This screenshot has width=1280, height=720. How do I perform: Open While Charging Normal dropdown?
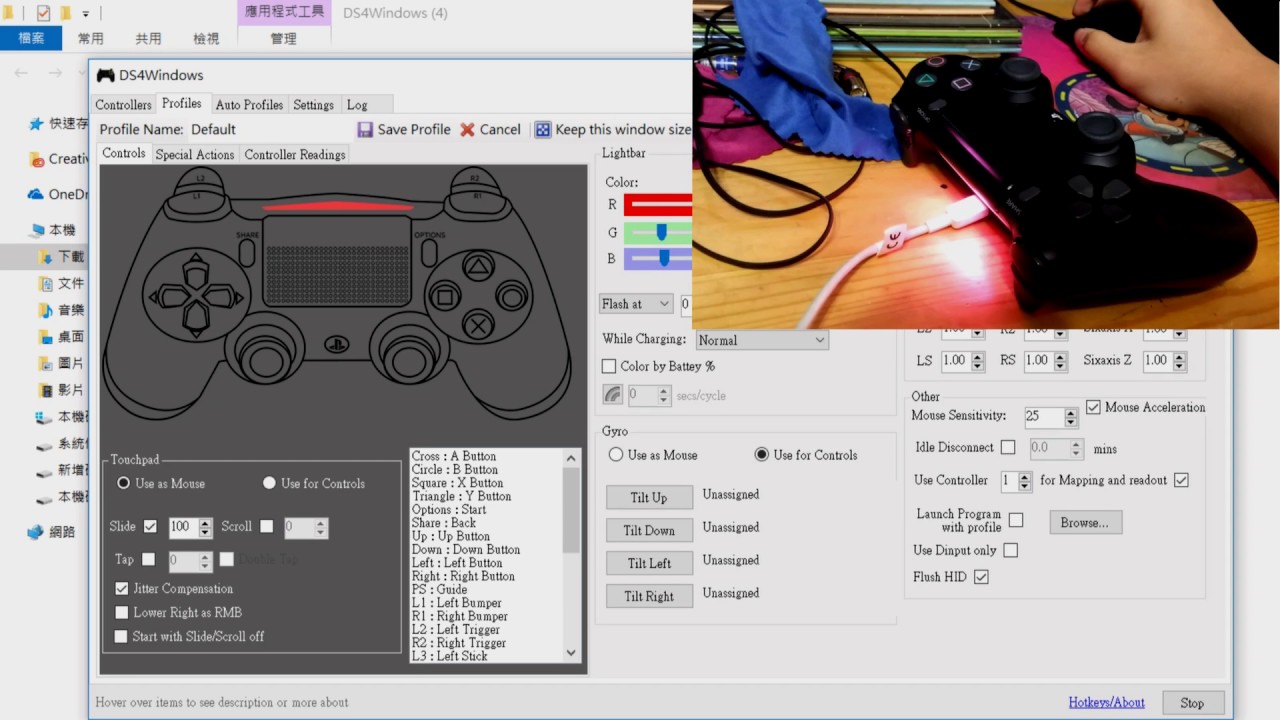pos(762,340)
